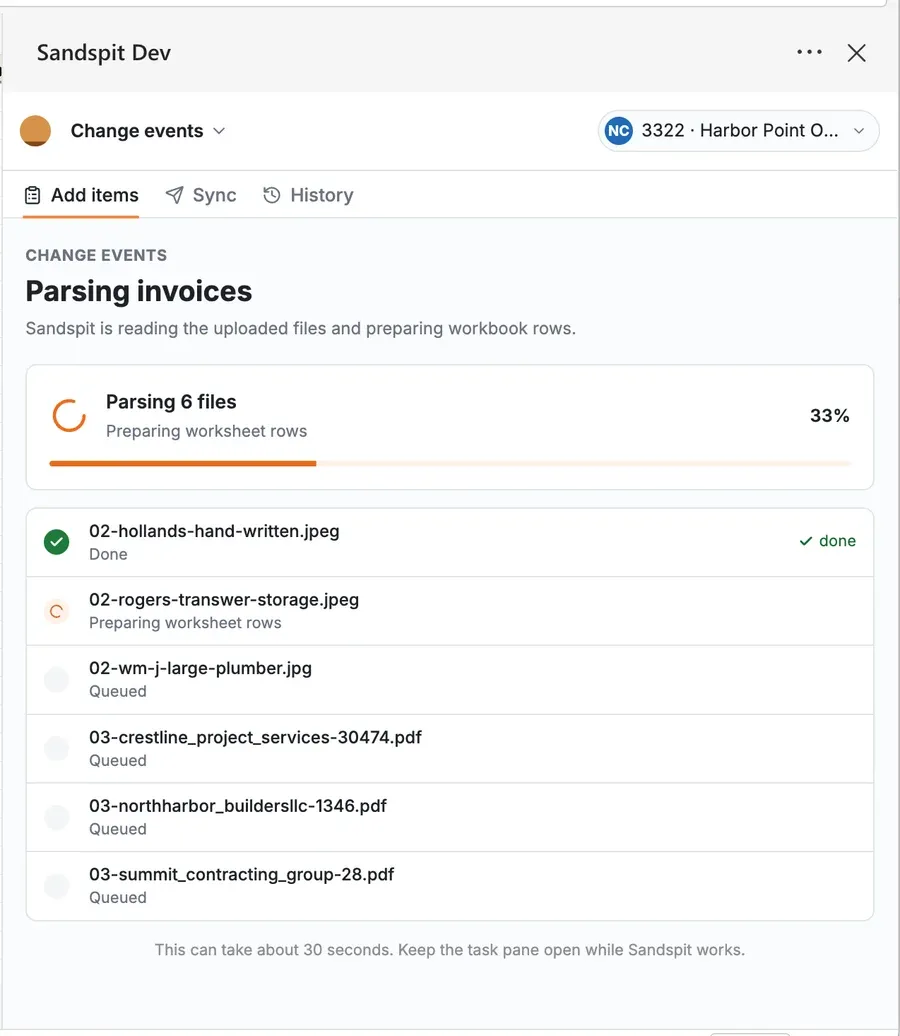Click the green checkmark for hollands file
The height and width of the screenshot is (1036, 900).
pos(57,542)
